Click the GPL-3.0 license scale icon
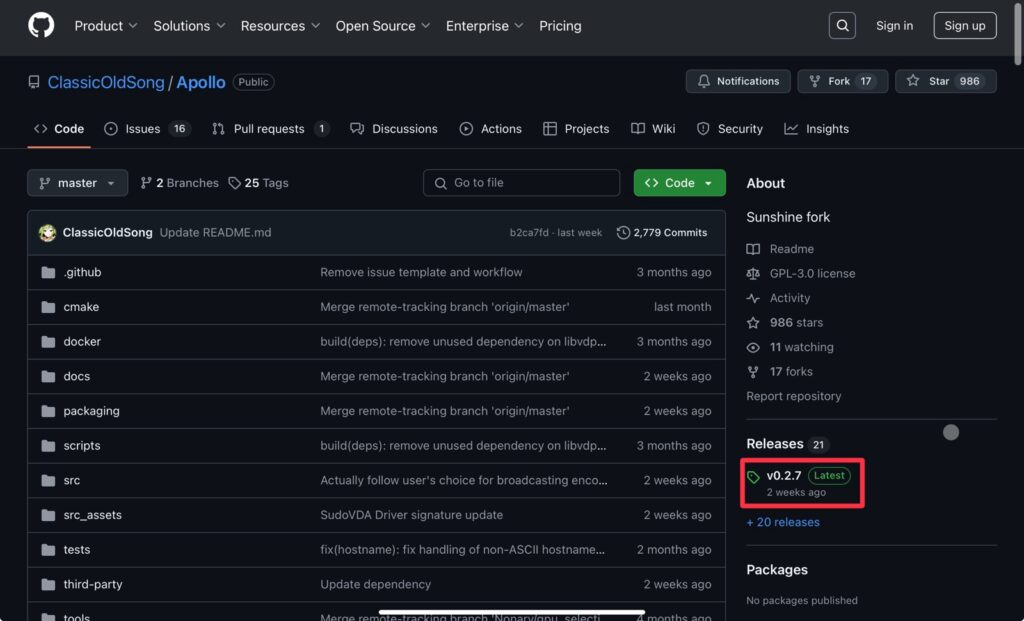This screenshot has height=621, width=1024. (x=753, y=274)
